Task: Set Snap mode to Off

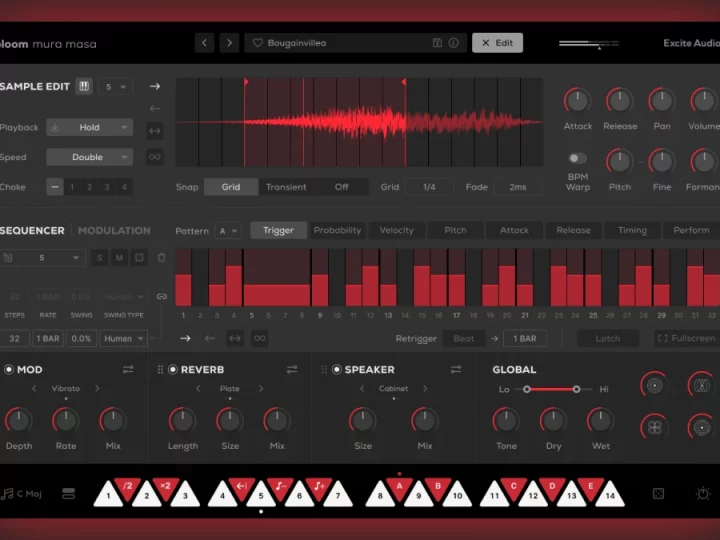Action: click(341, 187)
